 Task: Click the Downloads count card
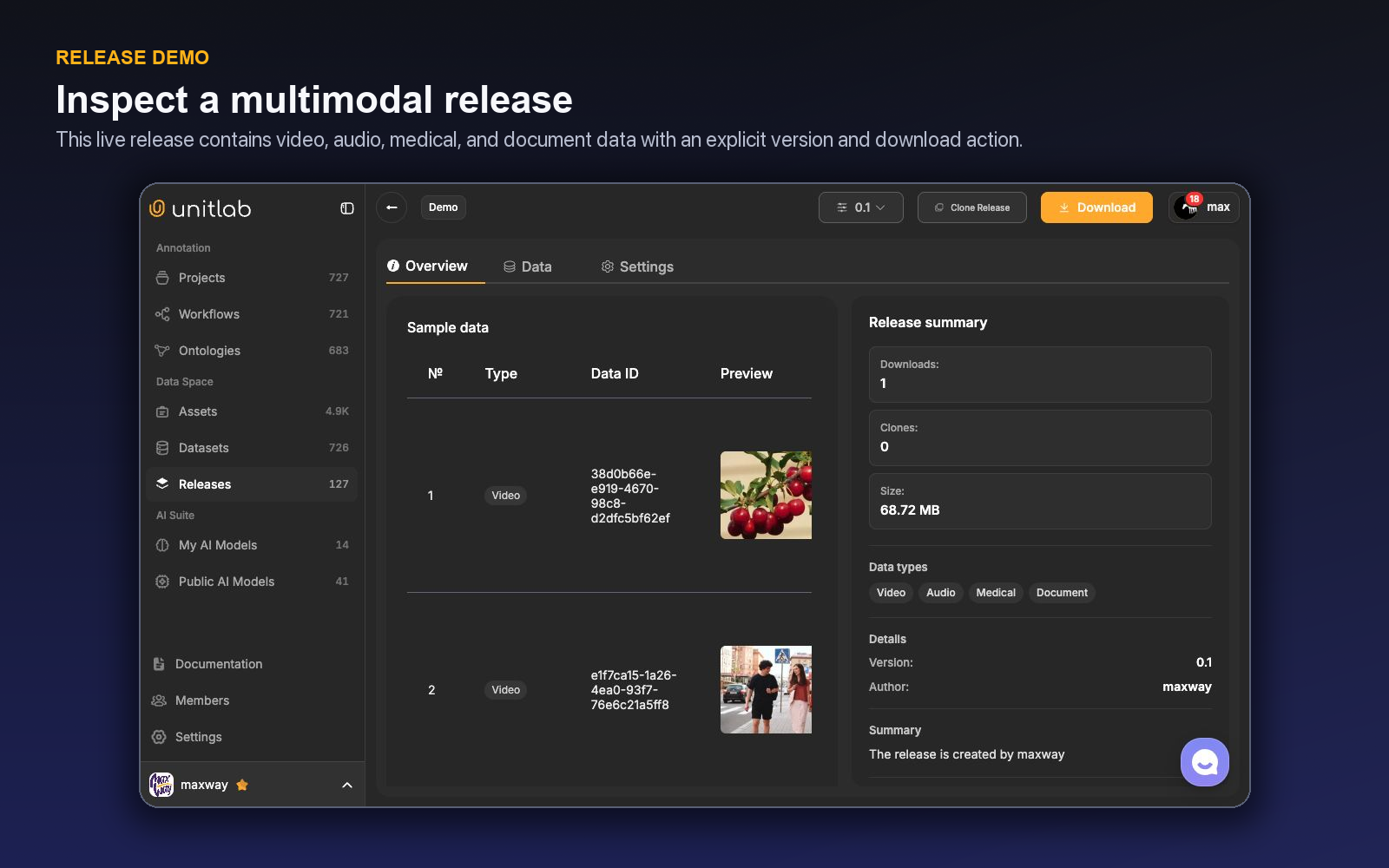(1040, 374)
